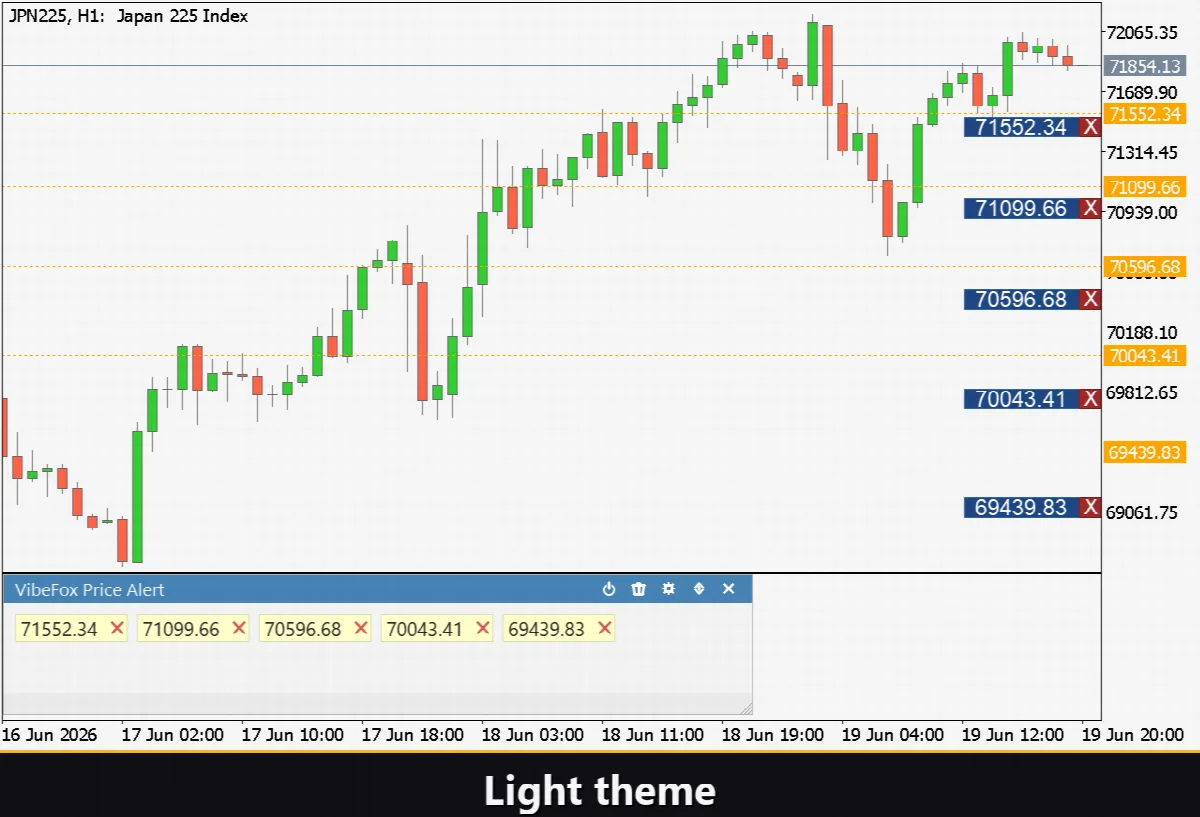Remove the 70596.68 chip using its red X
This screenshot has width=1200, height=817.
(361, 628)
